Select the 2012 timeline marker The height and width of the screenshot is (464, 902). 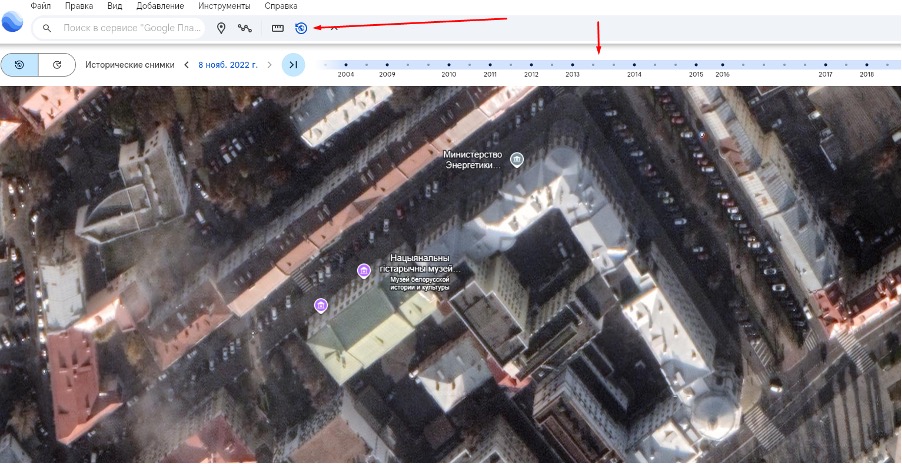point(531,65)
